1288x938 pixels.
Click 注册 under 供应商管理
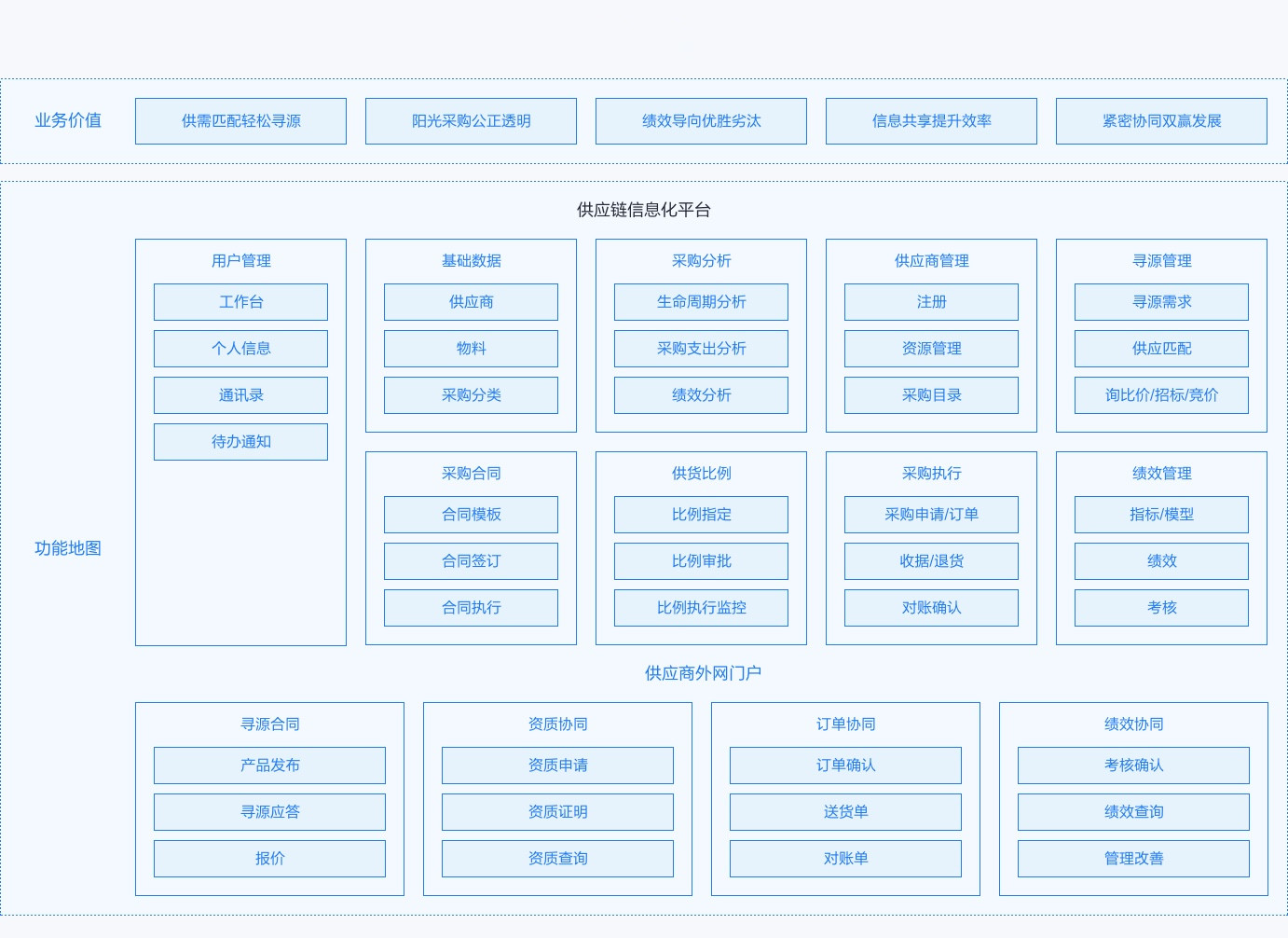(931, 302)
